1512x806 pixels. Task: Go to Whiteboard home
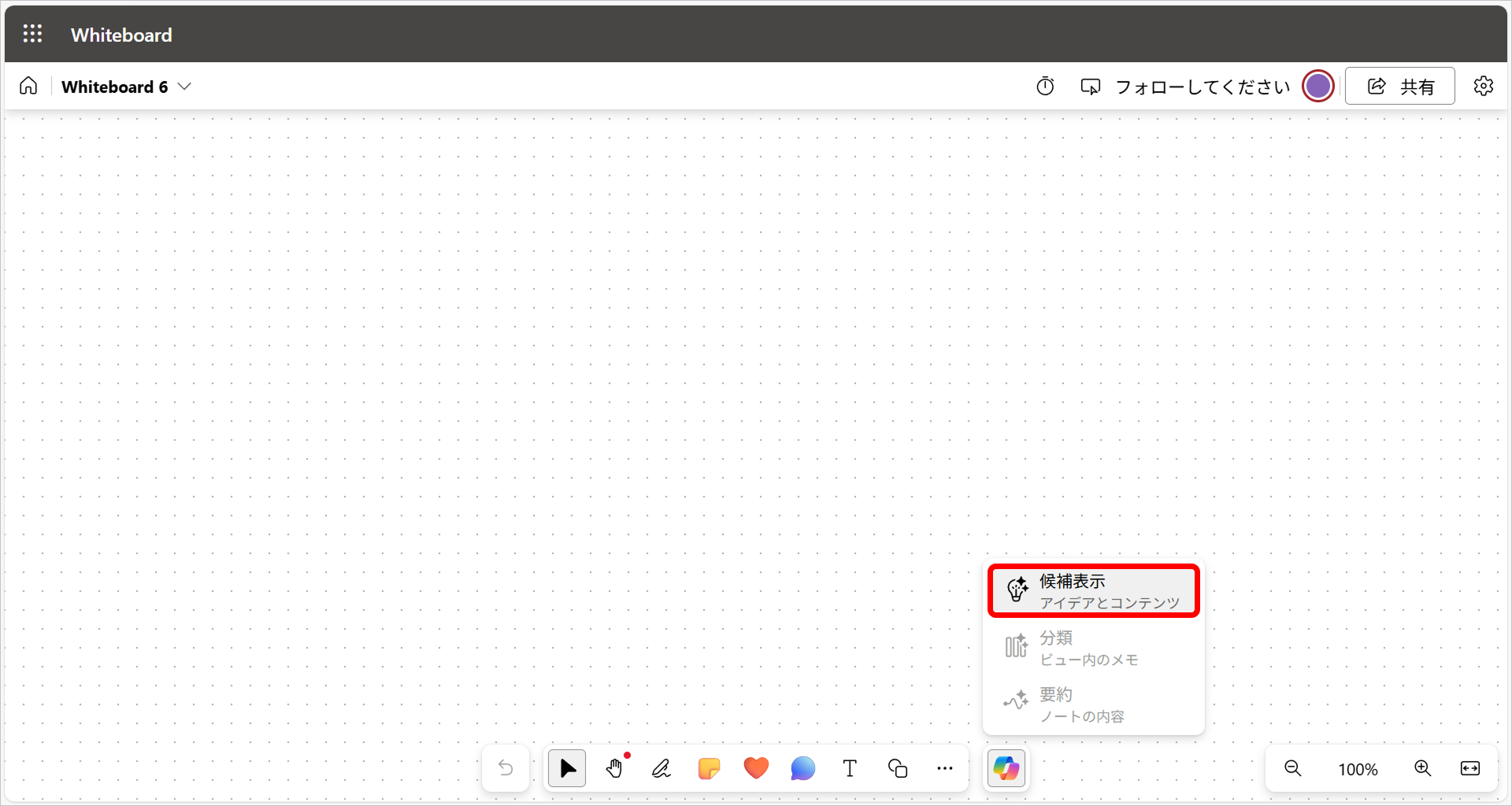coord(28,86)
